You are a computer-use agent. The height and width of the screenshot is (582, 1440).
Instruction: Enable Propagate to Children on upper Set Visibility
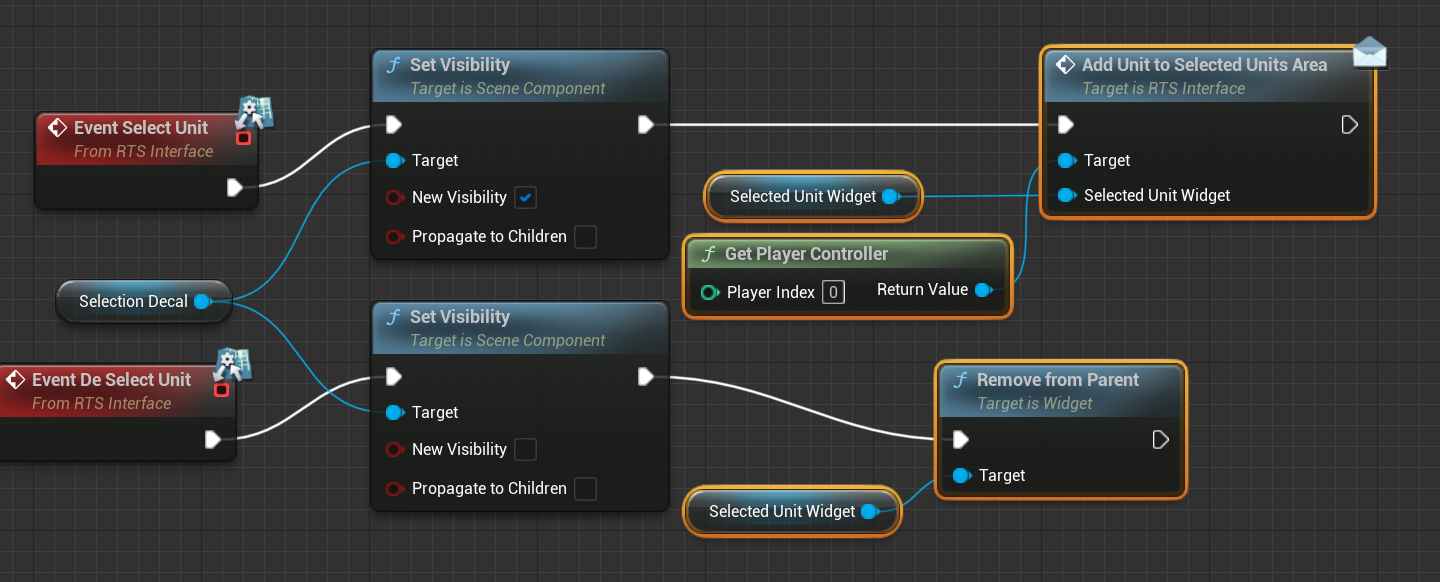pos(586,237)
